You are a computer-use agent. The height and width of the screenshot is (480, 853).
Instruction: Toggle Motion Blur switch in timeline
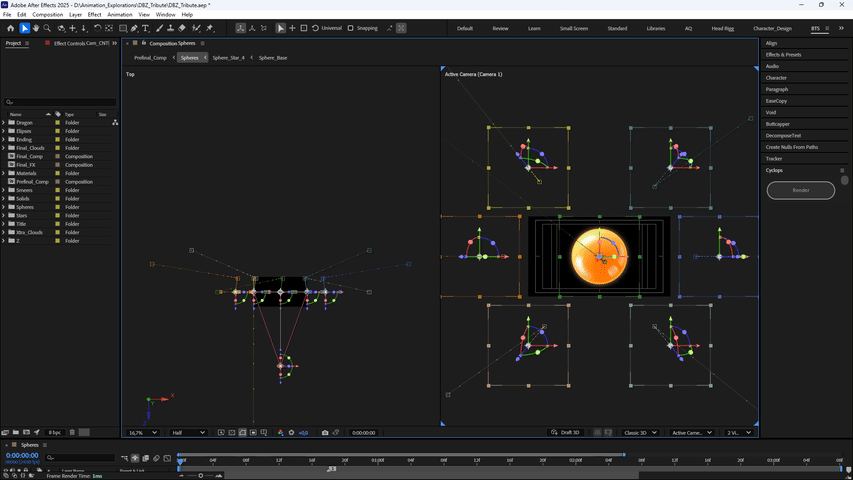157,458
